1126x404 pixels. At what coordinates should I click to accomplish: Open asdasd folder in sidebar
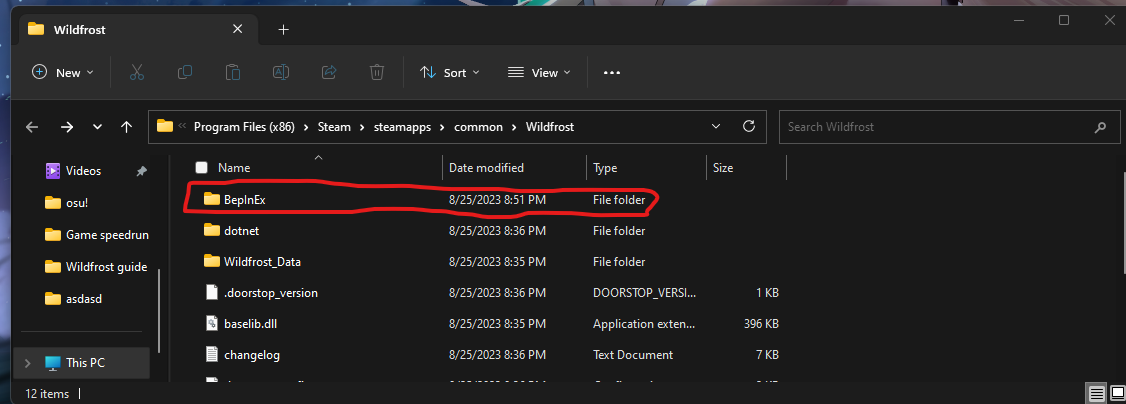(x=84, y=299)
